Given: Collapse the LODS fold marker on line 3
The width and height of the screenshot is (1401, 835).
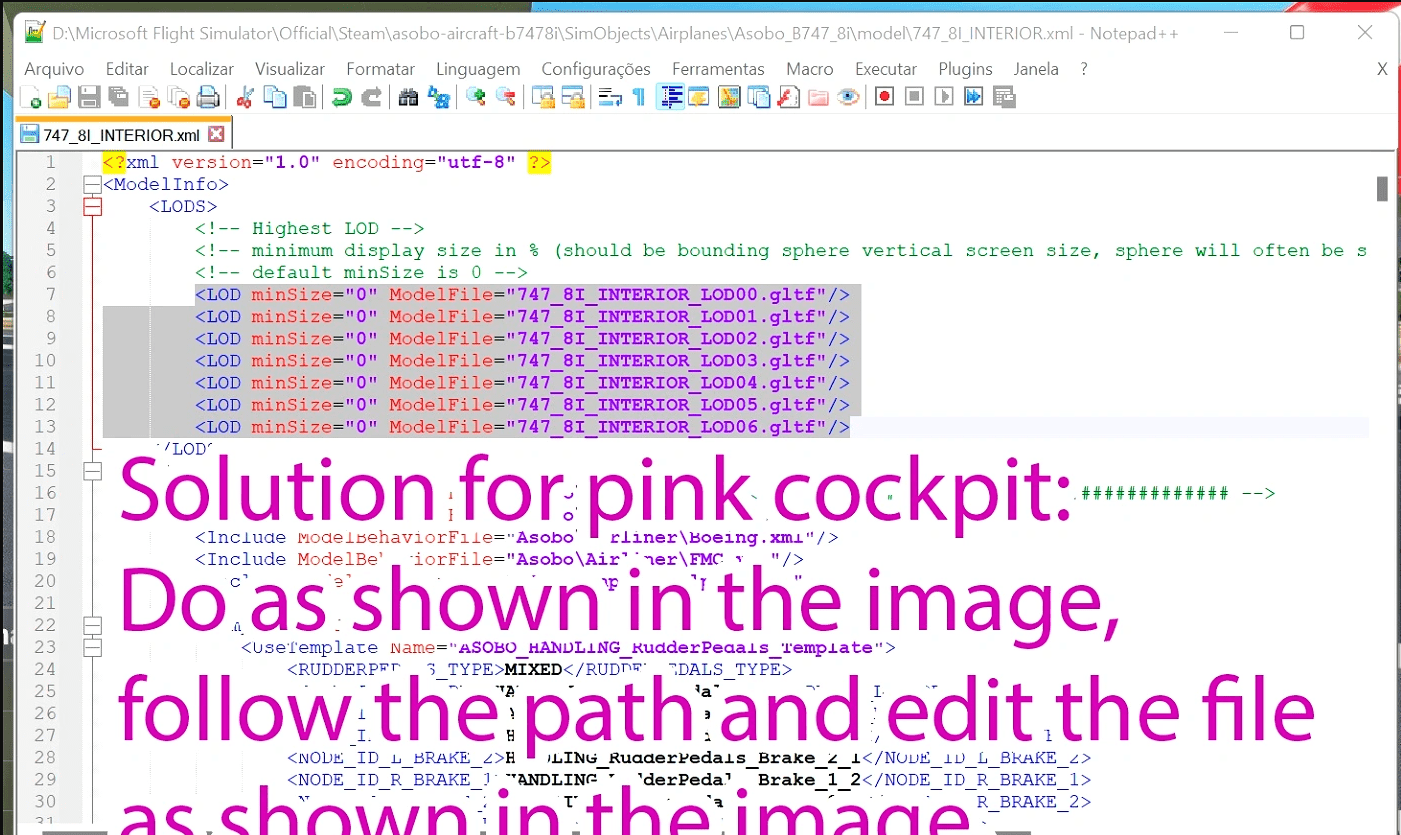Looking at the screenshot, I should click(x=93, y=207).
